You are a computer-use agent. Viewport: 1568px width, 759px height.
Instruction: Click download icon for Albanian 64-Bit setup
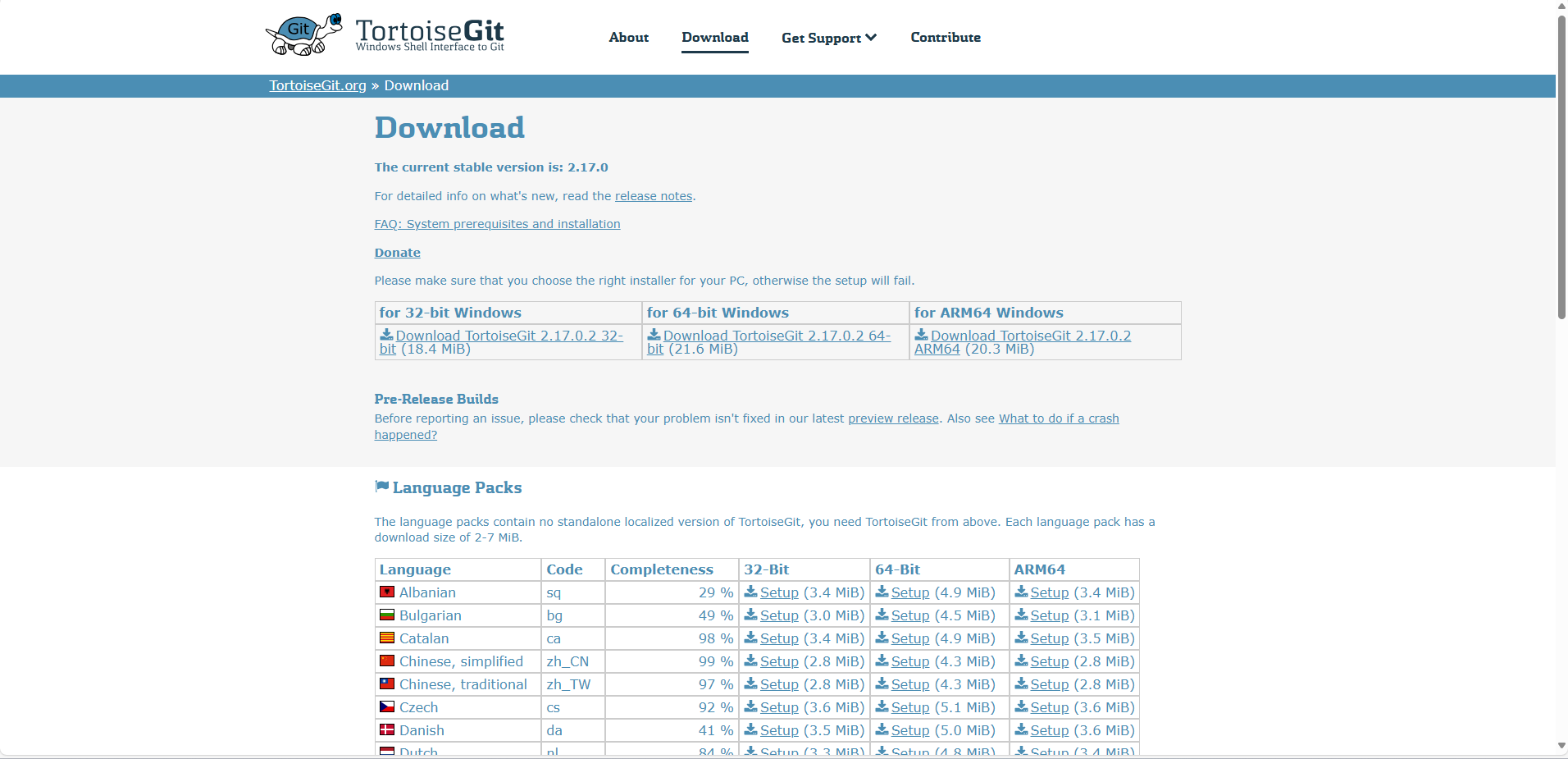pos(882,592)
